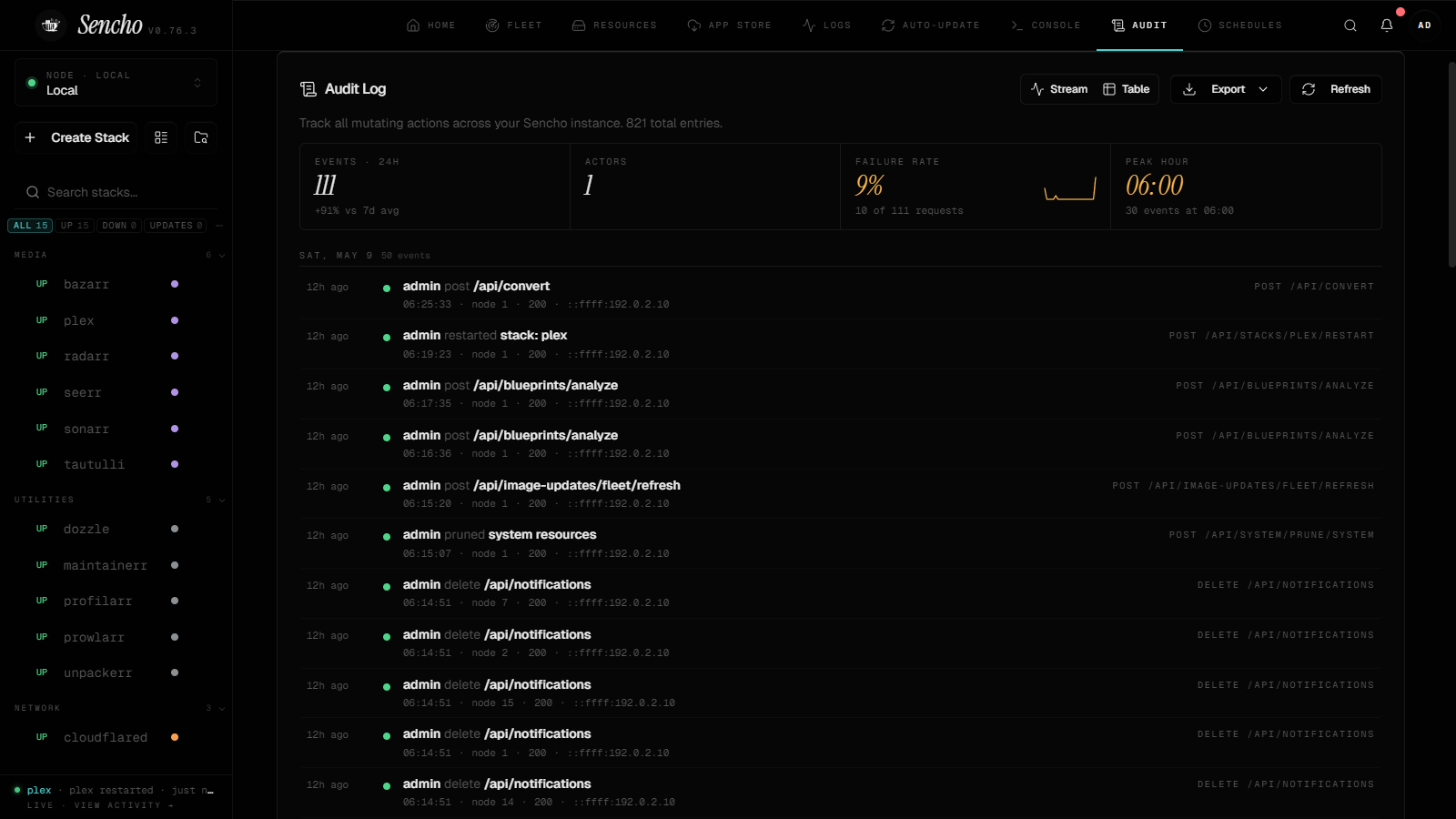
Task: Click the stack list view icon beside Create Stack
Action: pos(161,137)
